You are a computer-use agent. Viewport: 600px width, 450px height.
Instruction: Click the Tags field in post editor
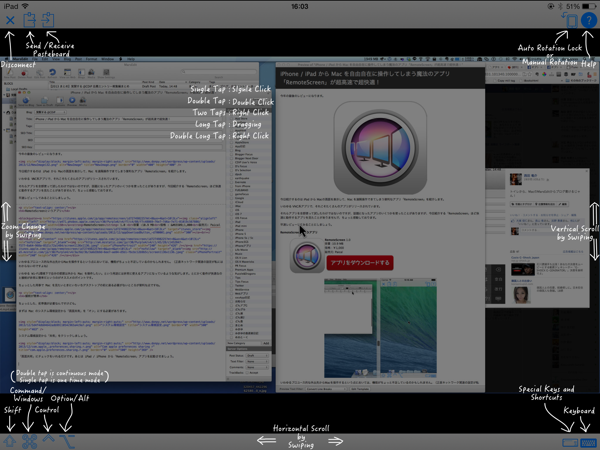pos(128,126)
